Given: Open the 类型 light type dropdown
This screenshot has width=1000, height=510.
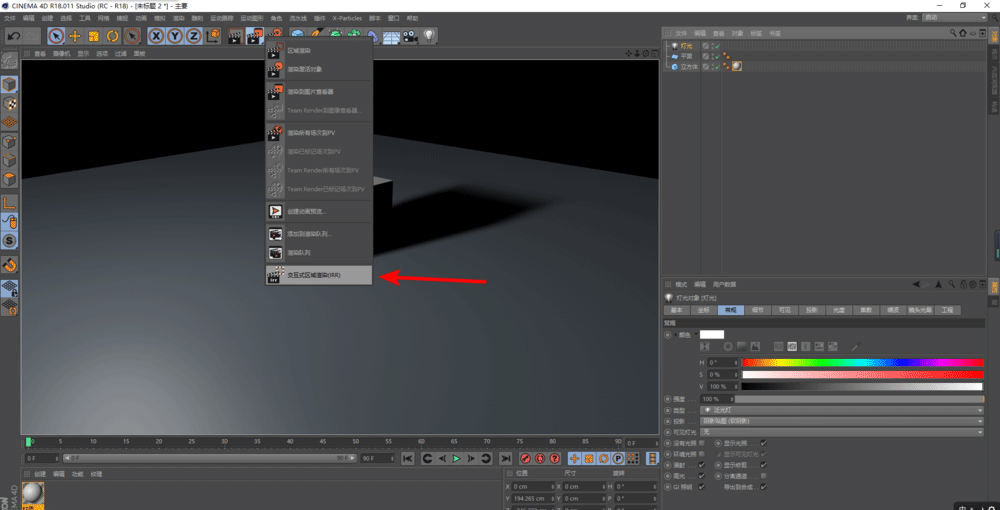Looking at the screenshot, I should coord(842,410).
